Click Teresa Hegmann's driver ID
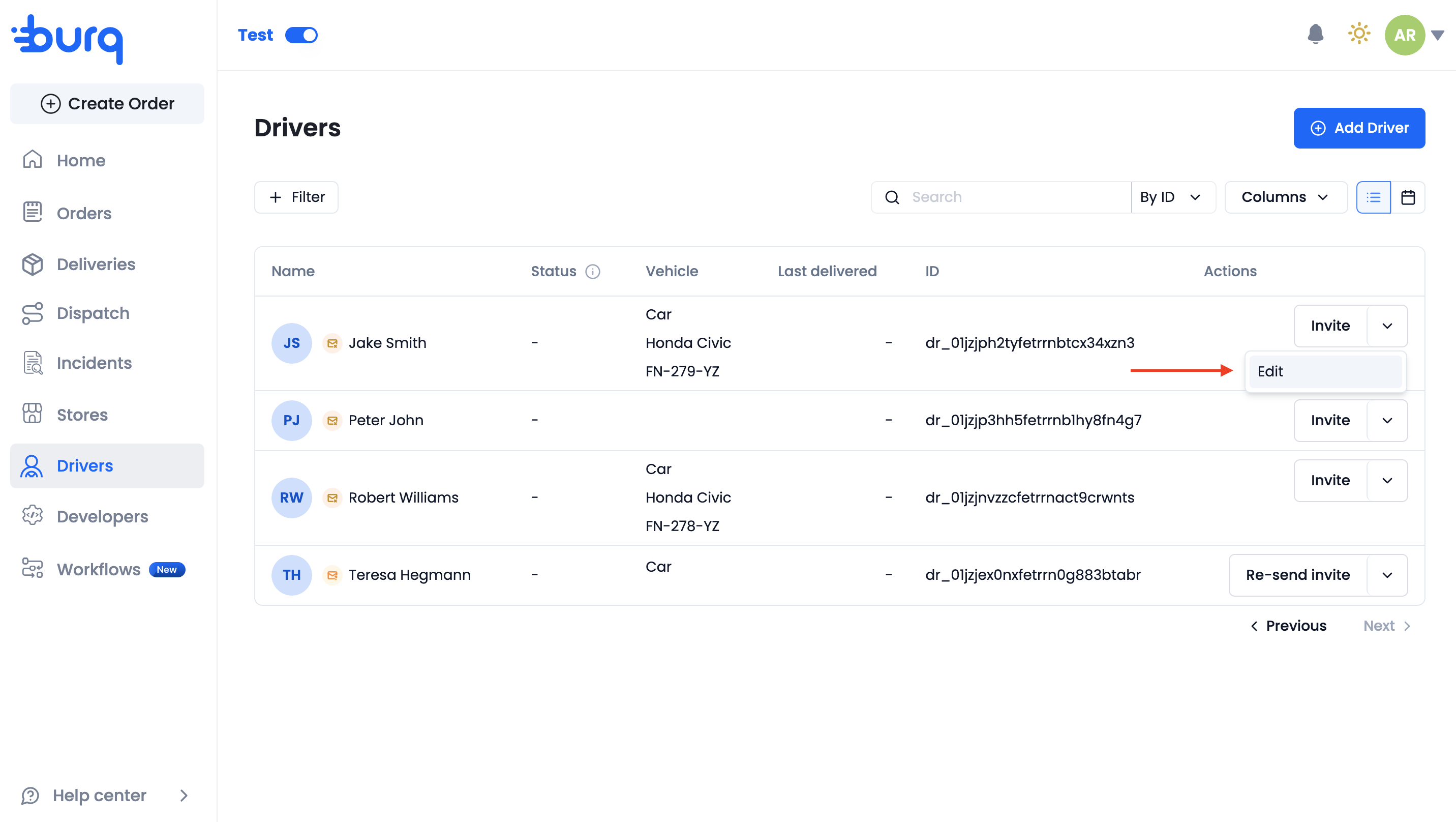Screen dimensions: 1456x822 1033,575
